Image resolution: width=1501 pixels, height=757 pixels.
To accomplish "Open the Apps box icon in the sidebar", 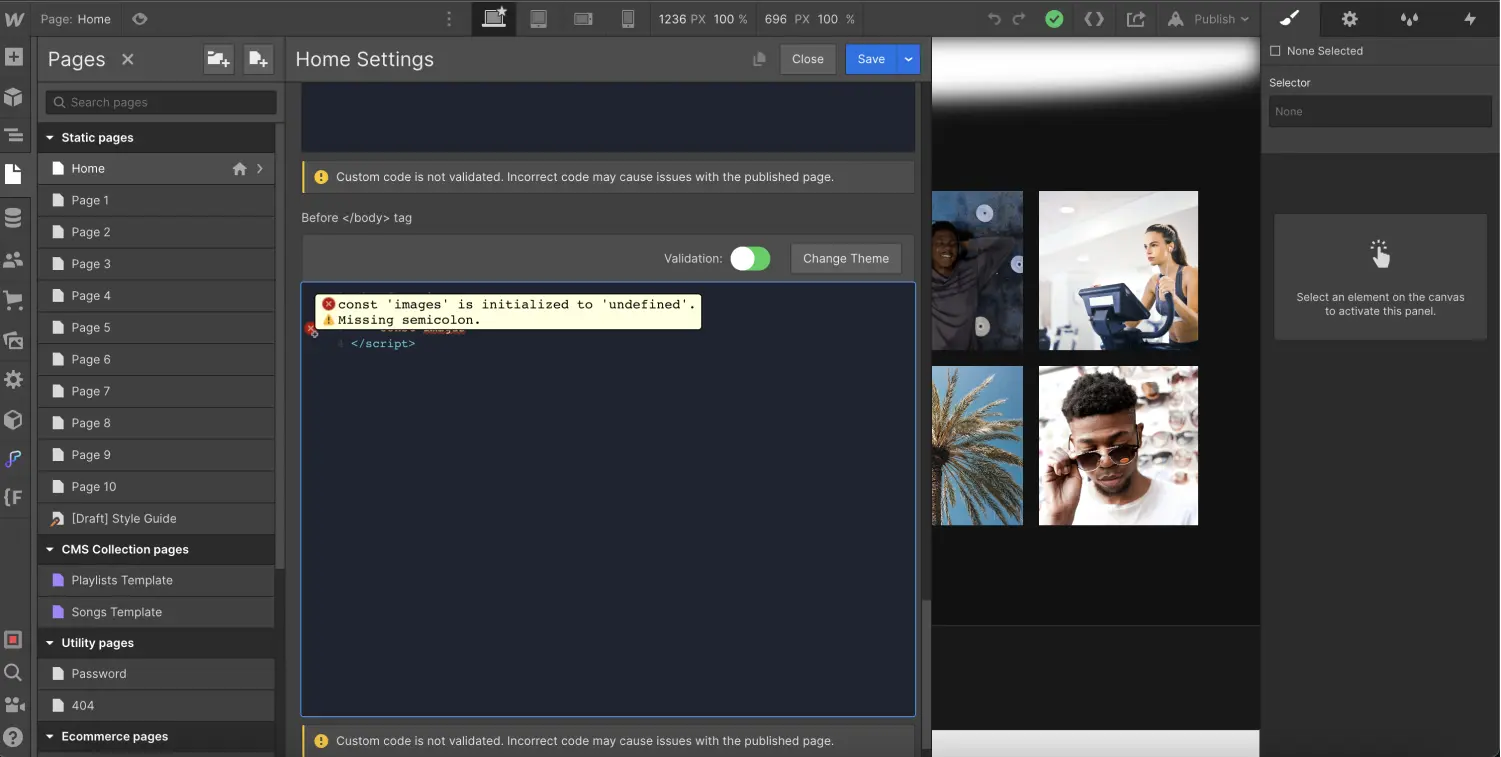I will click(x=14, y=419).
